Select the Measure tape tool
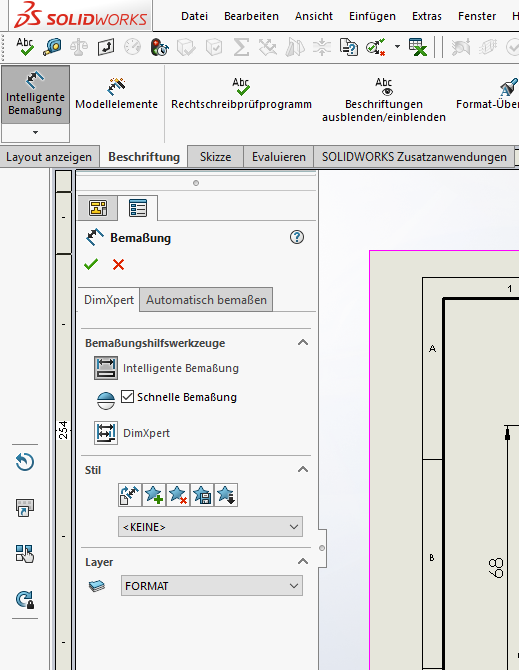 [52, 47]
